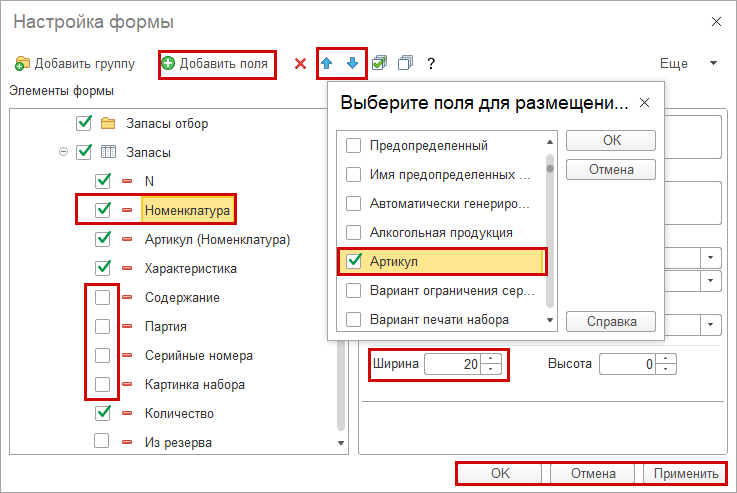Increase the Ширина value with the up stepper
737x493 pixels.
click(x=490, y=359)
